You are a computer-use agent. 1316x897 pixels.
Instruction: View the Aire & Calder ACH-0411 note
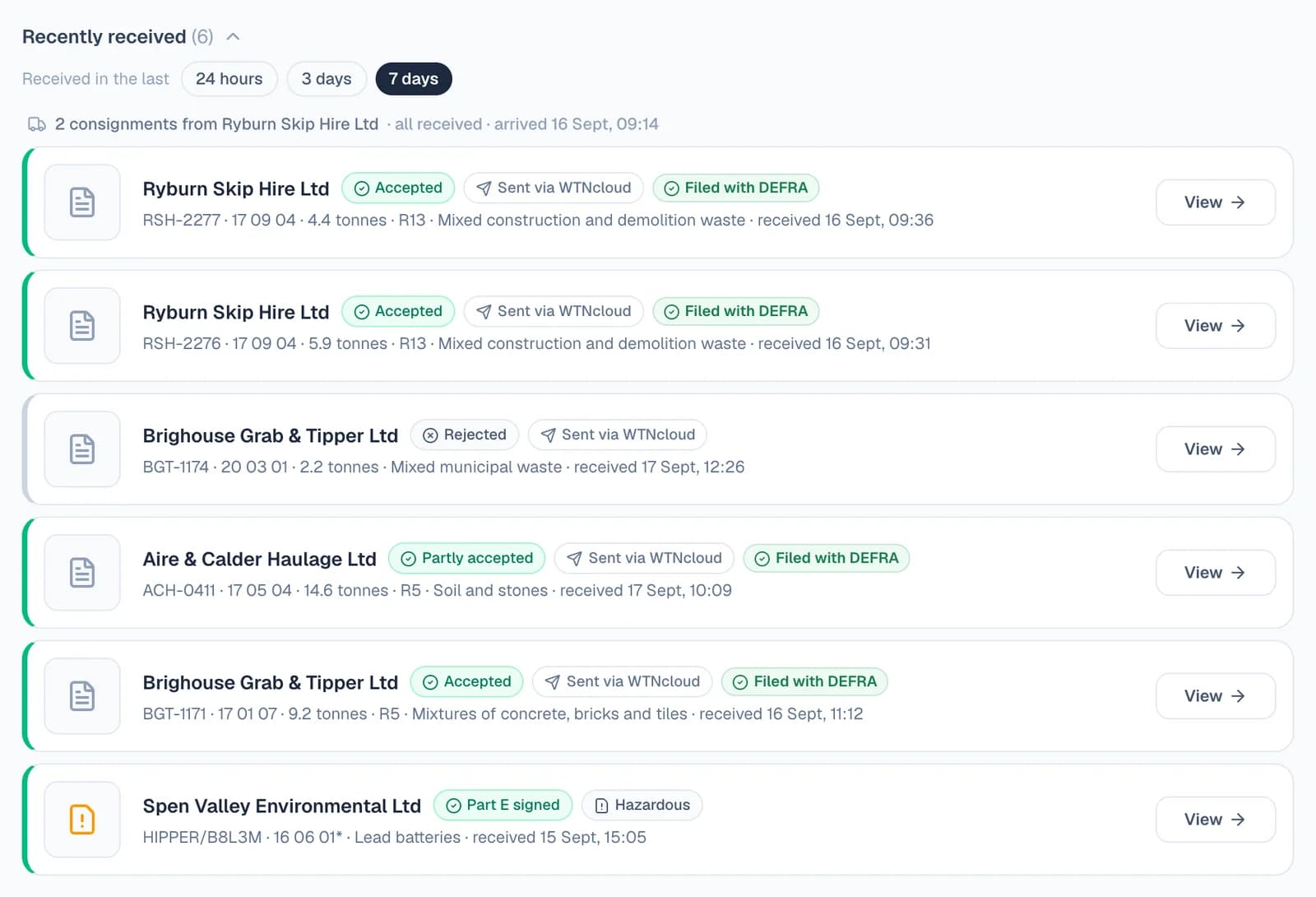1216,573
